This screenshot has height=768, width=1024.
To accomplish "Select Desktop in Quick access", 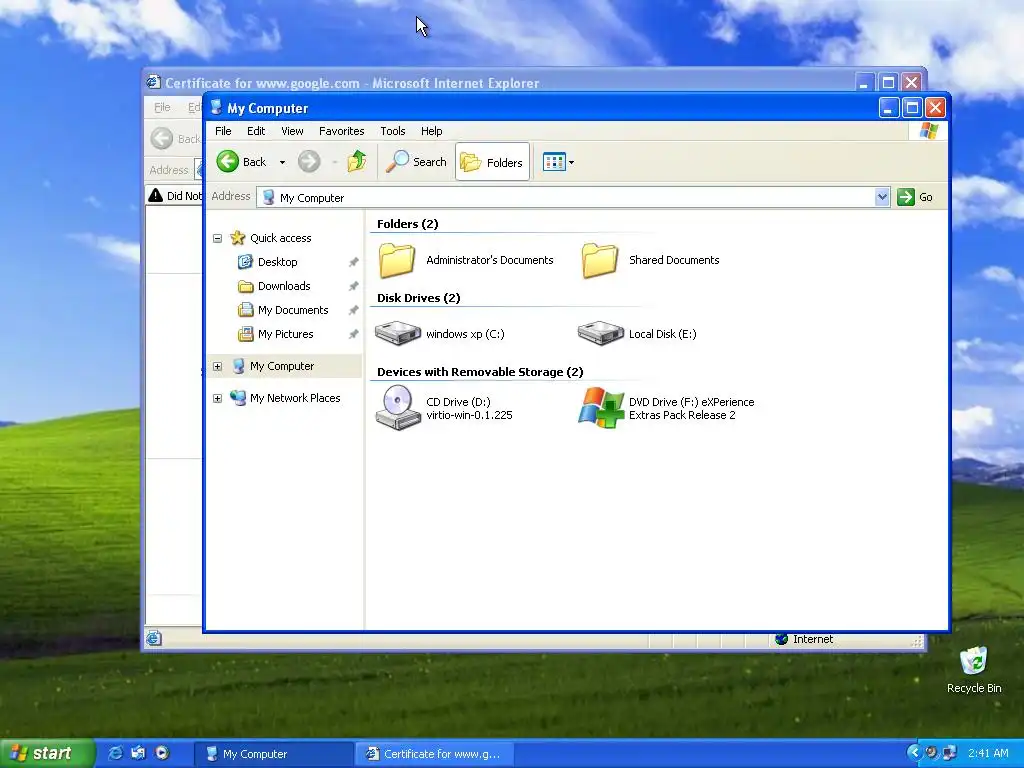I will pyautogui.click(x=278, y=262).
